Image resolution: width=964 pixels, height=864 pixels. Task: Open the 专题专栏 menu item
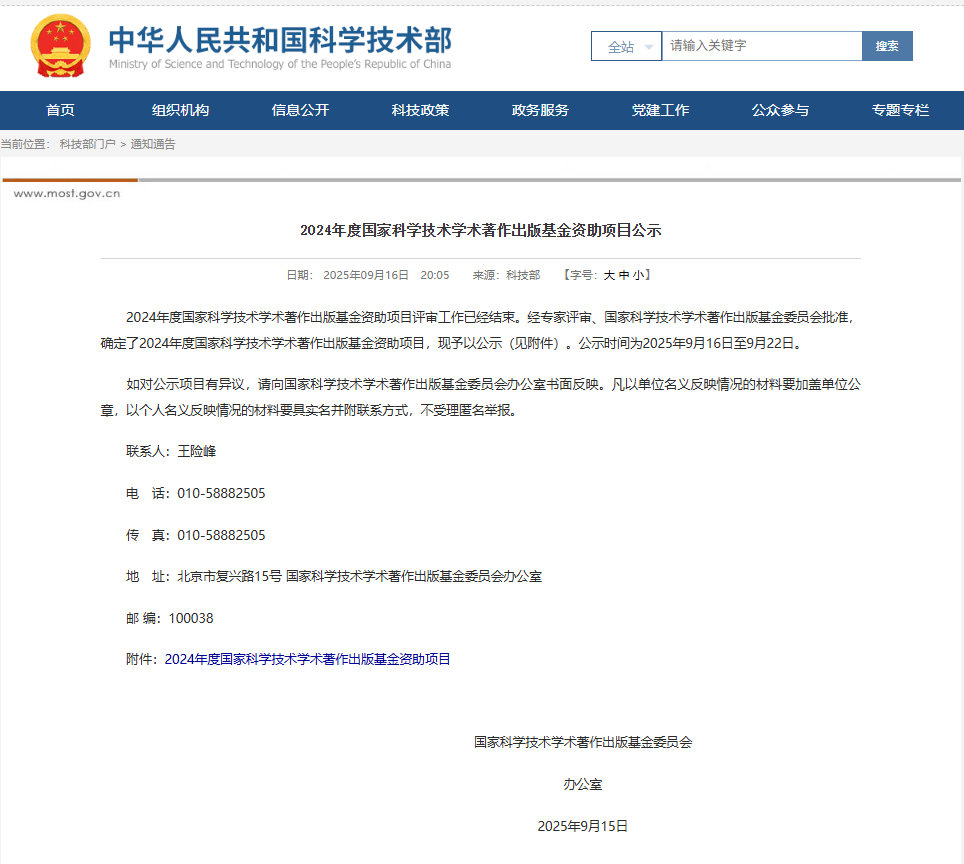900,110
